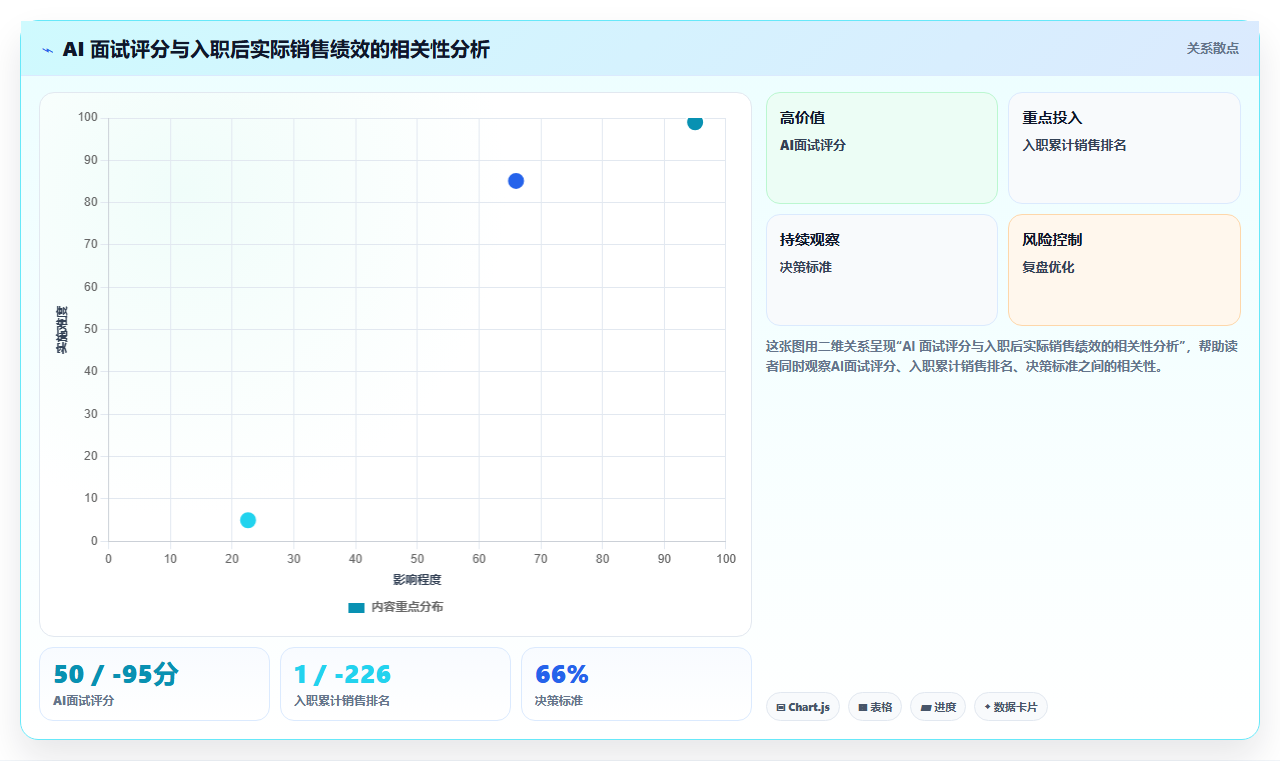Screen dimensions: 1280x761
Task: Click the 入职累计销售排名 label under 1 / -226
Action: click(x=342, y=701)
